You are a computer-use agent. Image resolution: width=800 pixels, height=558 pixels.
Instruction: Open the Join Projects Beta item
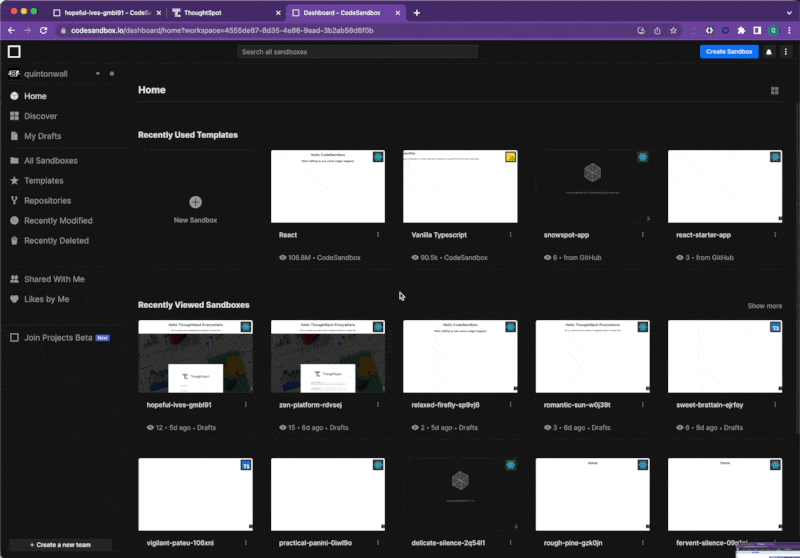pyautogui.click(x=58, y=338)
